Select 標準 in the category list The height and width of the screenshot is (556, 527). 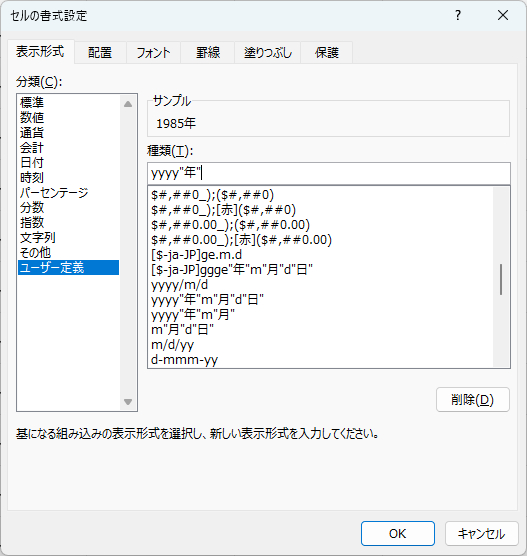pyautogui.click(x=68, y=102)
